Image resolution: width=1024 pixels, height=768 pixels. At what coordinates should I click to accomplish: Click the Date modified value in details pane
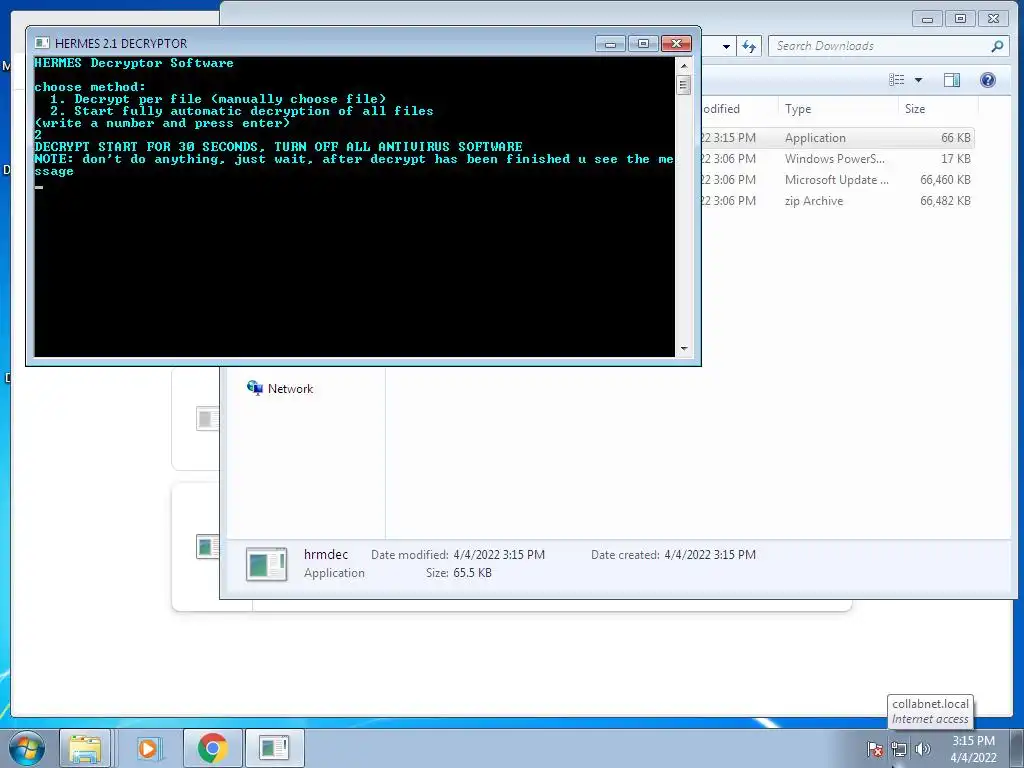(499, 554)
